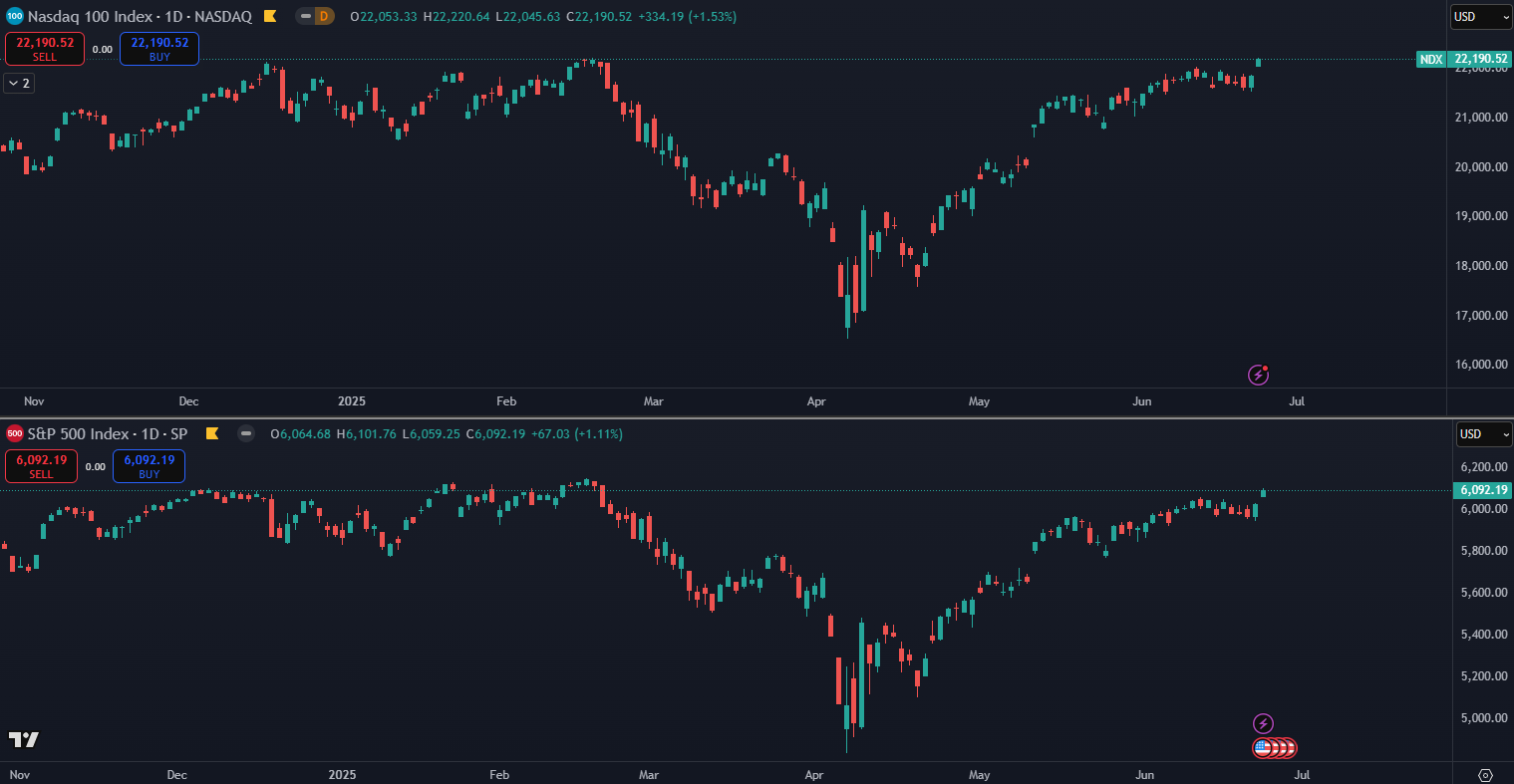Screen dimensions: 1514x784
Task: Click the yellow flag on Nasdaq 100 chart
Action: point(270,16)
